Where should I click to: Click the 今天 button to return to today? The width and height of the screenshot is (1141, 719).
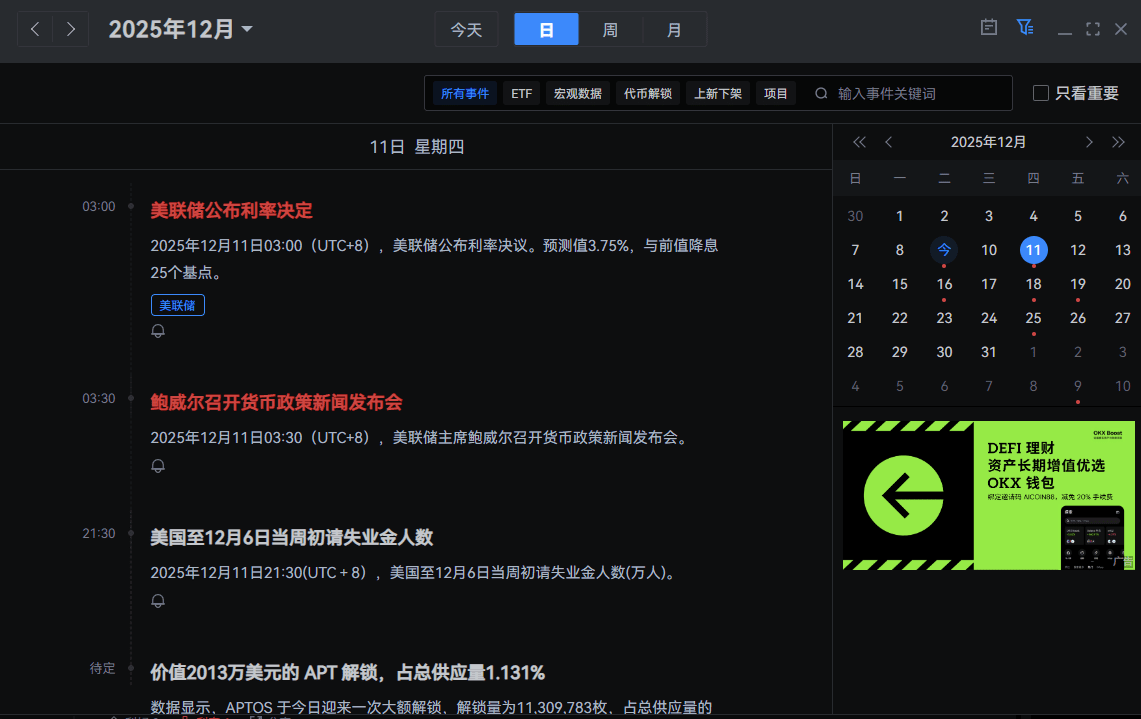click(x=466, y=29)
